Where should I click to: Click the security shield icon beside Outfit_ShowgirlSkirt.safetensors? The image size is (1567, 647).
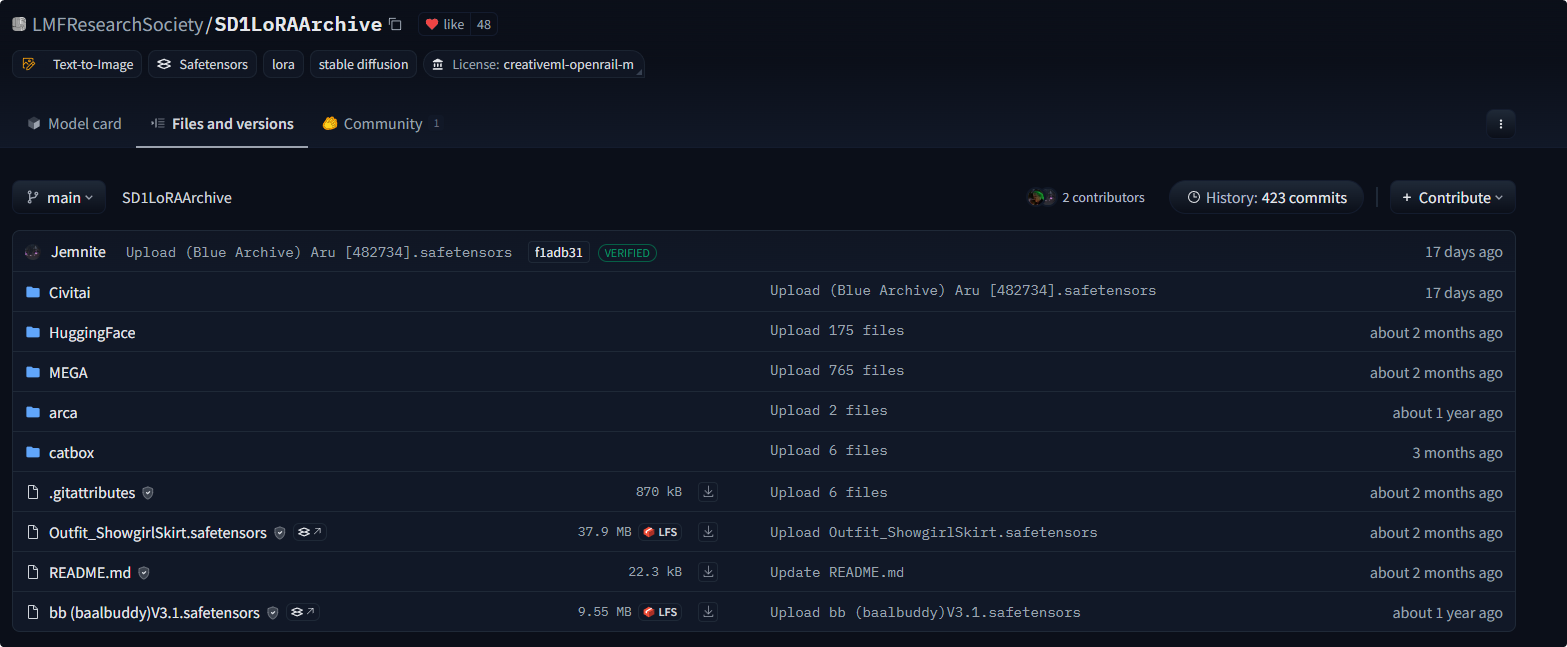click(280, 533)
